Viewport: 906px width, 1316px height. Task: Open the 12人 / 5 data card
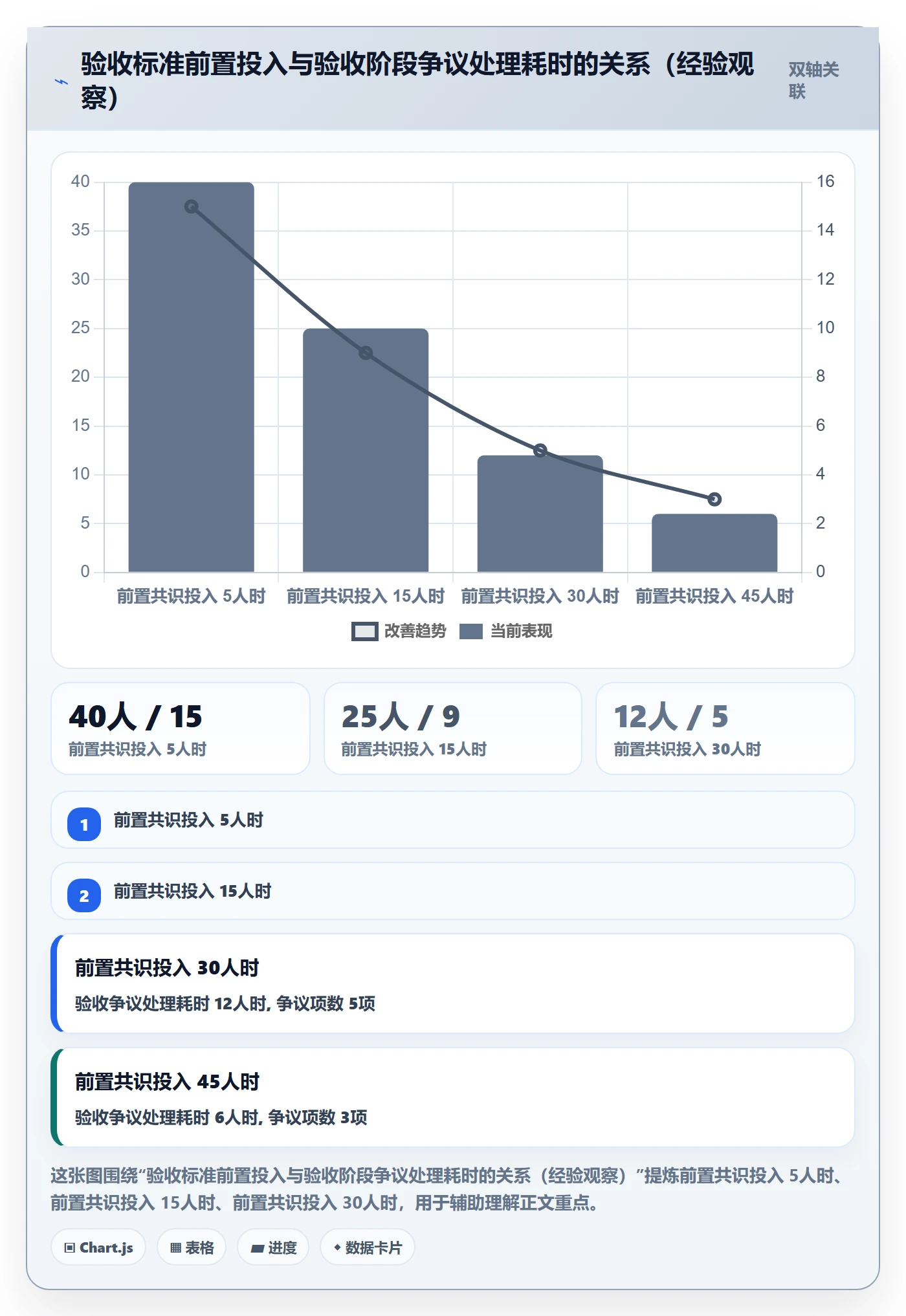coord(725,729)
